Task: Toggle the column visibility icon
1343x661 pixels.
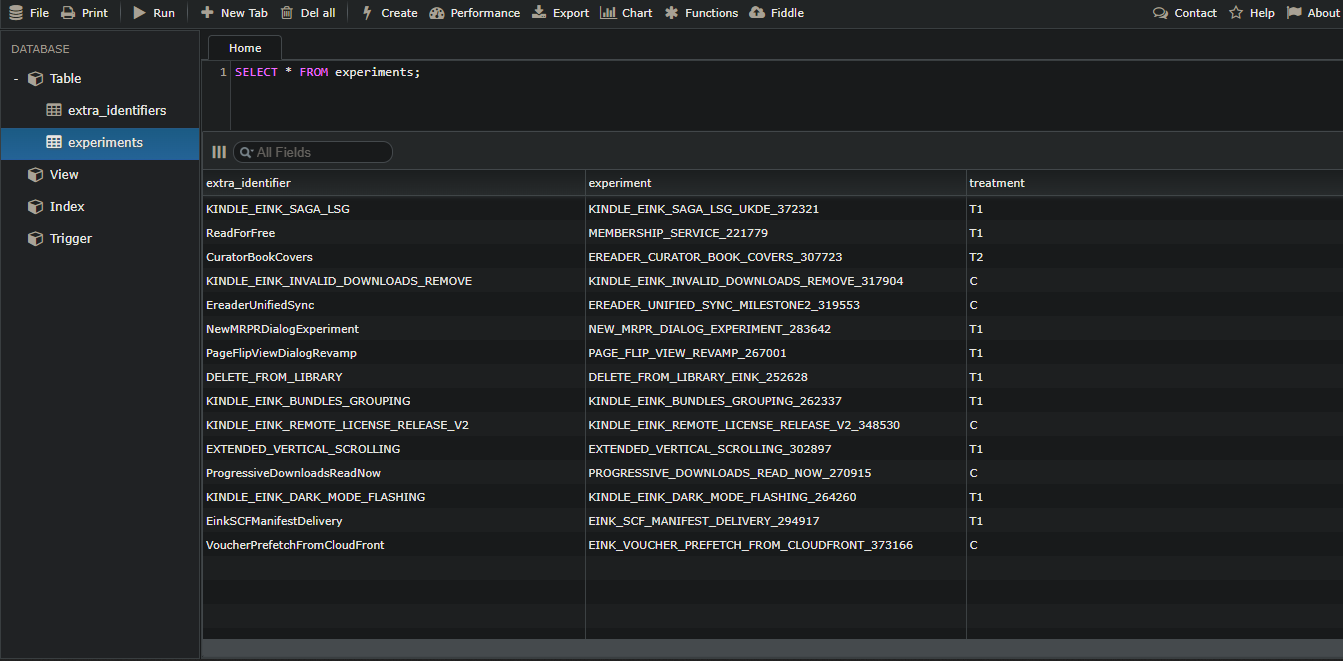Action: (x=219, y=152)
